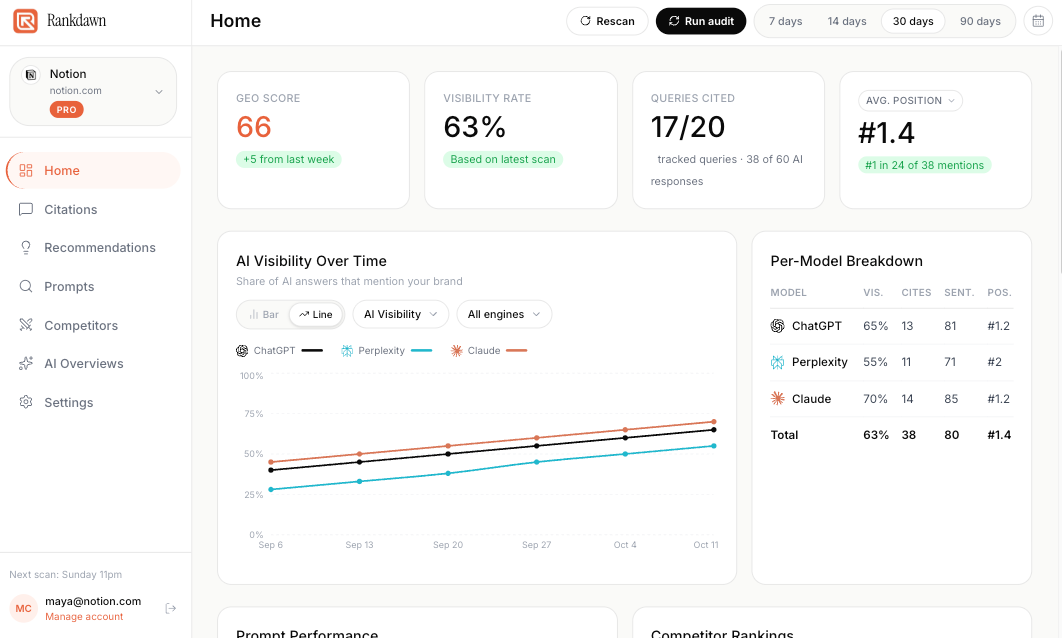Screen dimensions: 1062x638
Task: Click the ChatGPT row's 65% visibility
Action: tap(875, 326)
